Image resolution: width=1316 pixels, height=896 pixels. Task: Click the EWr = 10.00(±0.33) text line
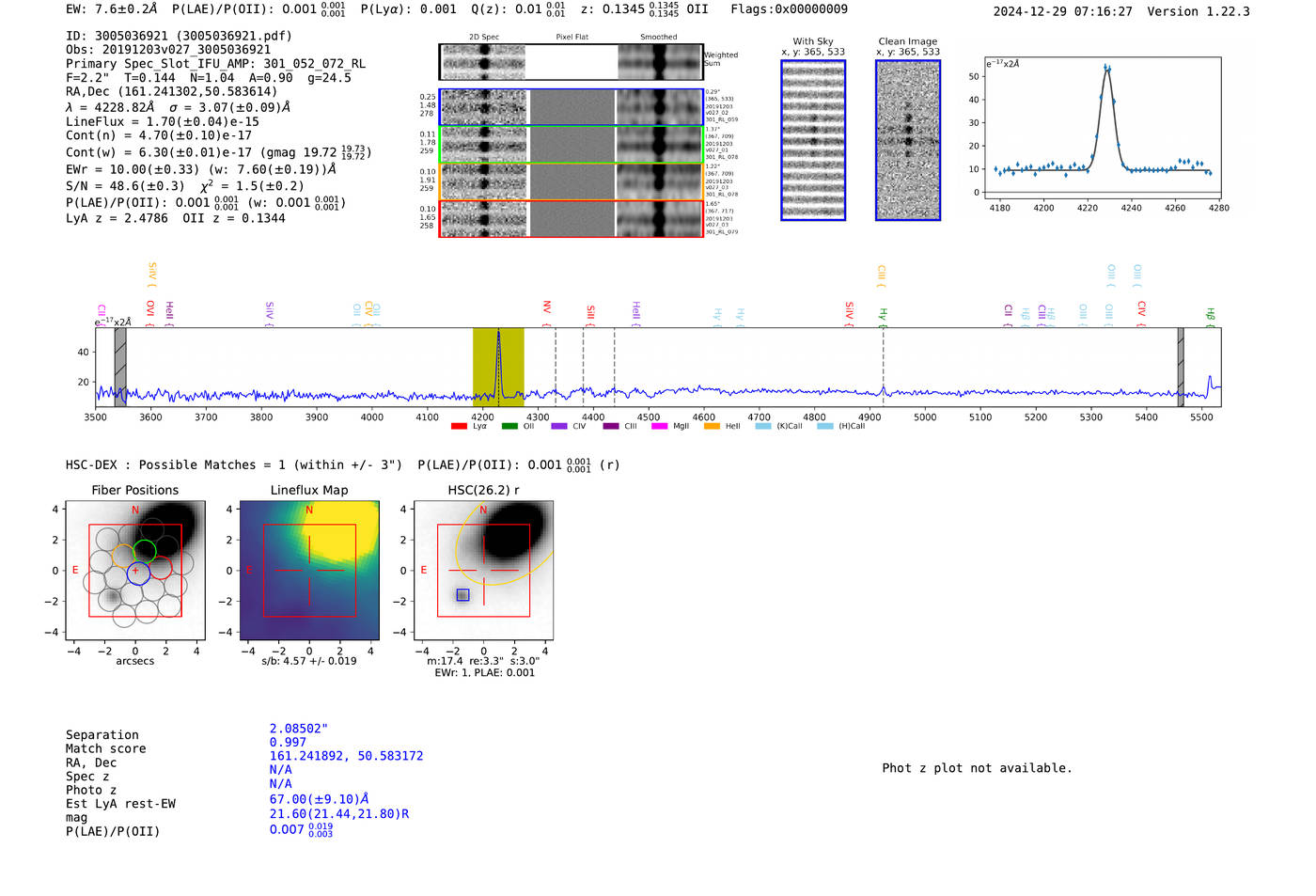(201, 169)
